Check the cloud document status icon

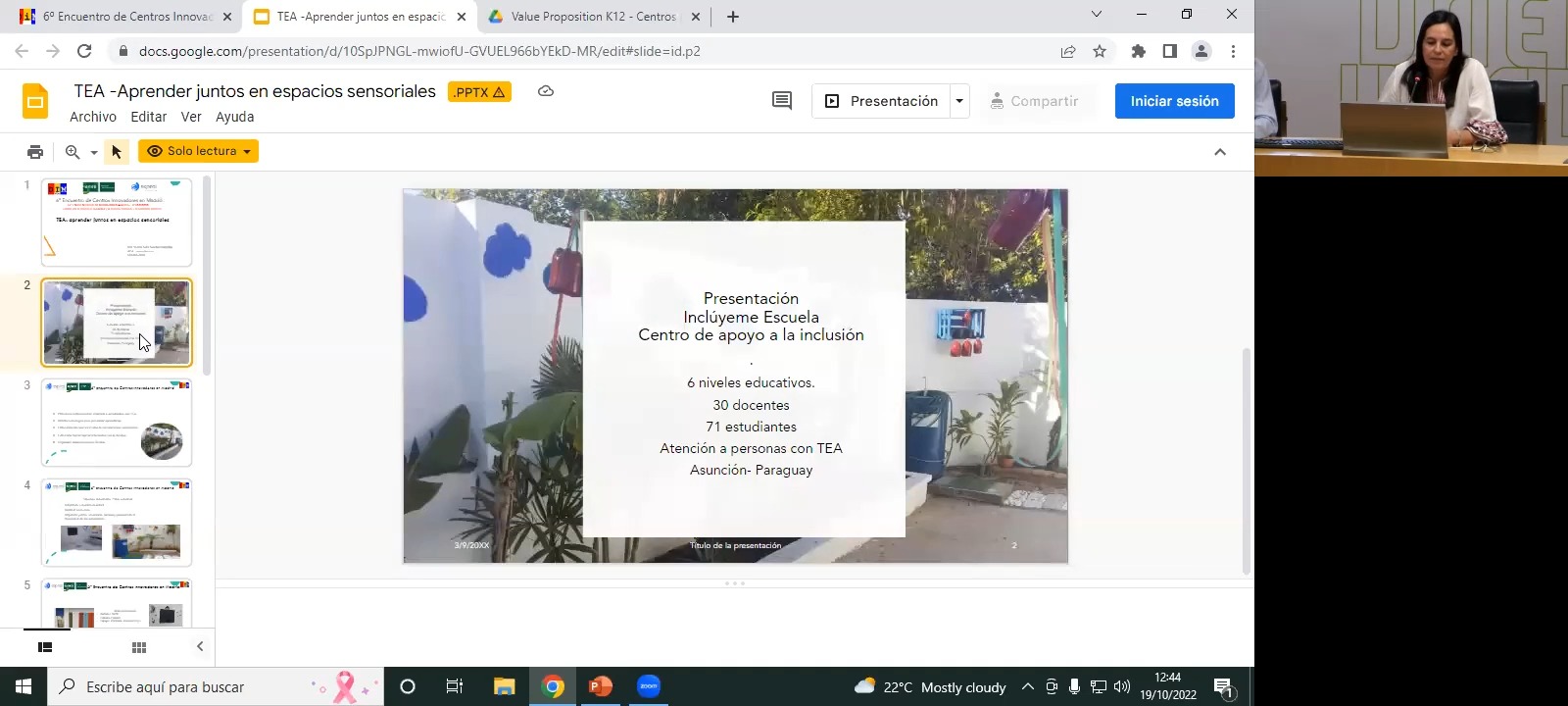point(546,91)
